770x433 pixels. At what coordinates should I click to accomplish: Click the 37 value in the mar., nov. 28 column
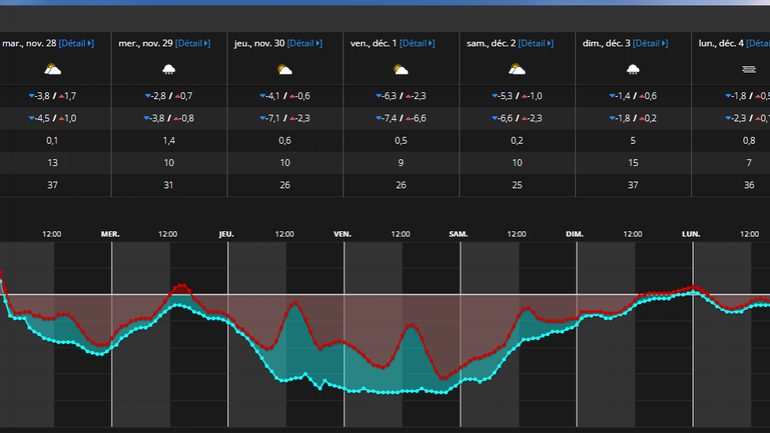(x=52, y=183)
